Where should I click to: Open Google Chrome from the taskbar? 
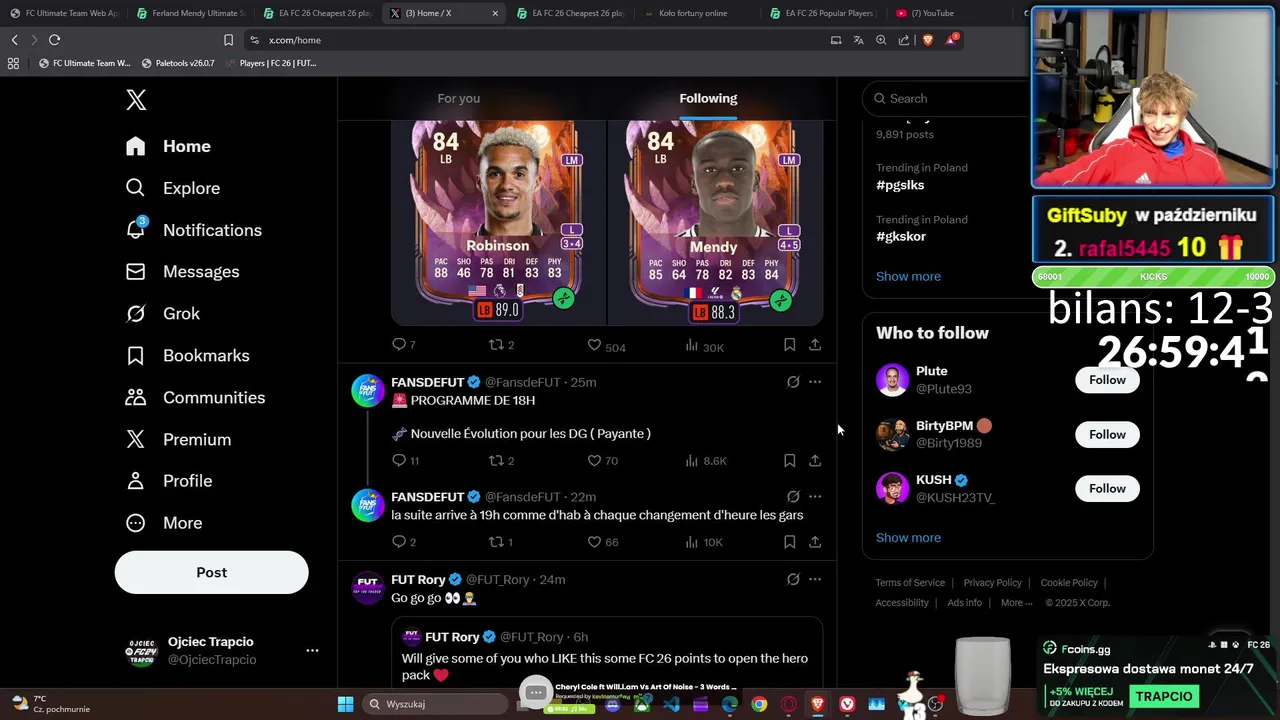(759, 704)
